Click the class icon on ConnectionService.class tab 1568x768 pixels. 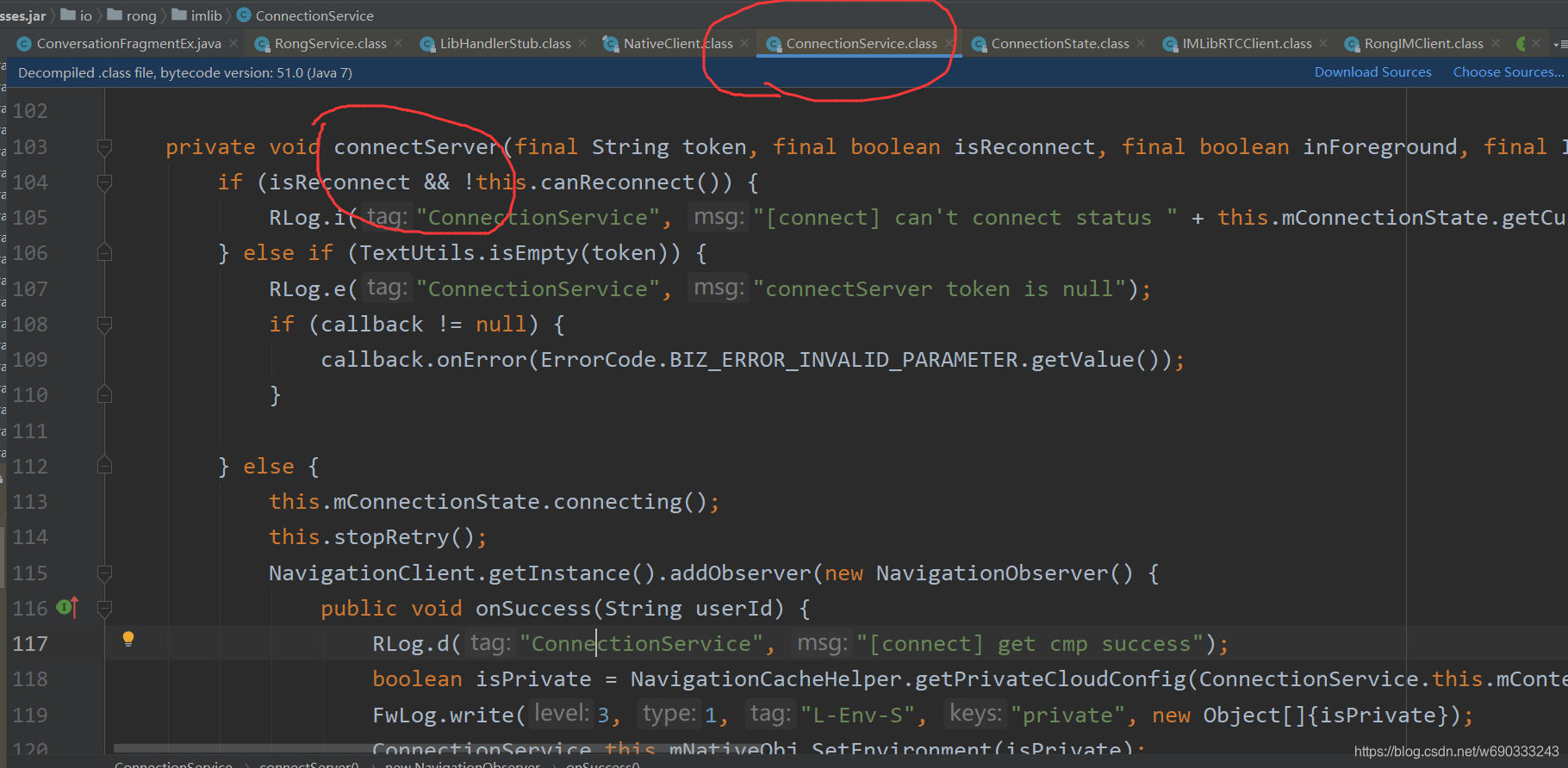click(774, 44)
